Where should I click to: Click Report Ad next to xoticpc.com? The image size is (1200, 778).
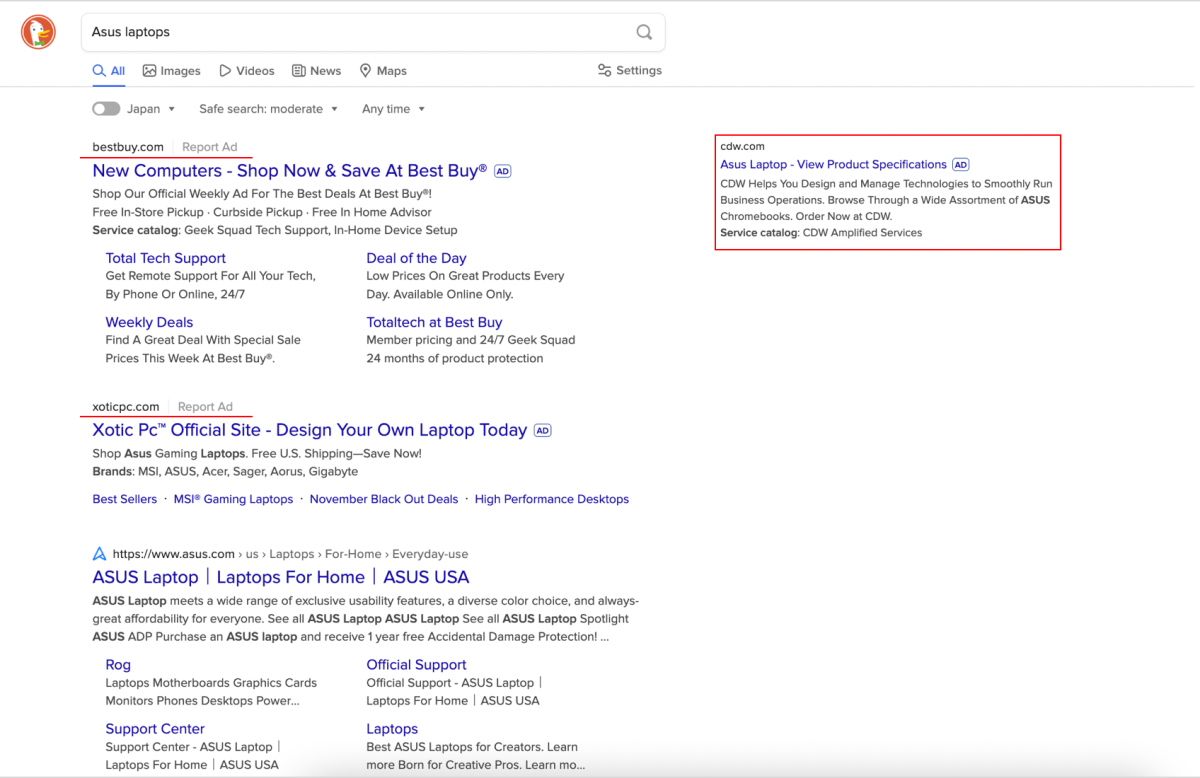pyautogui.click(x=205, y=407)
